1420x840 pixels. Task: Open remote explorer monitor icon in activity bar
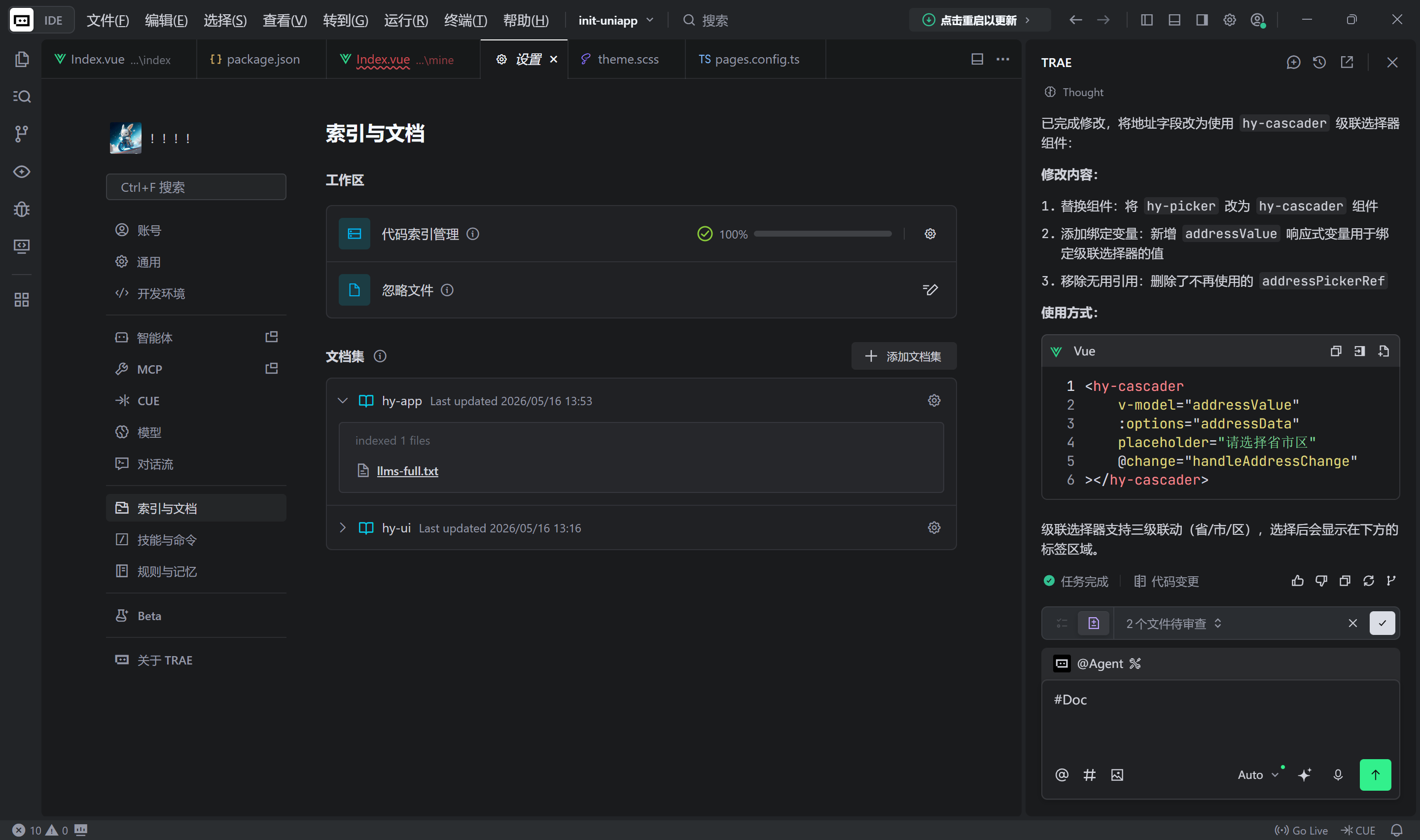22,246
